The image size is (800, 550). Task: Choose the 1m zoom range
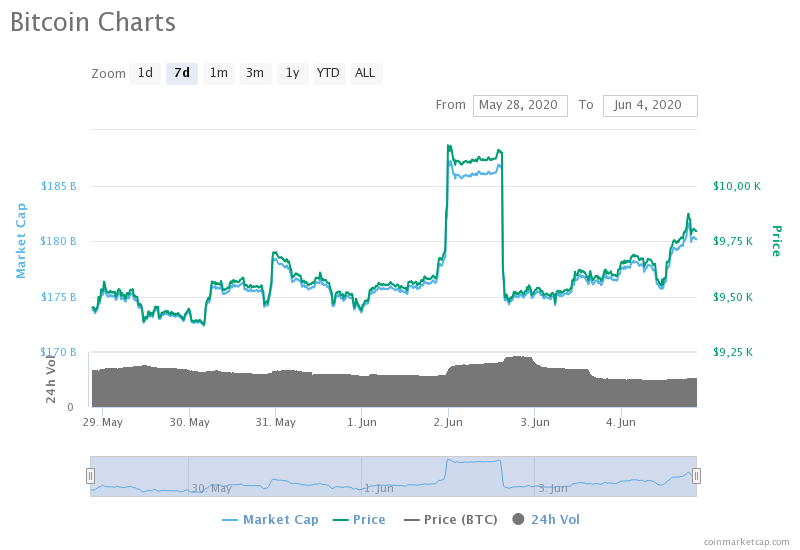click(218, 73)
